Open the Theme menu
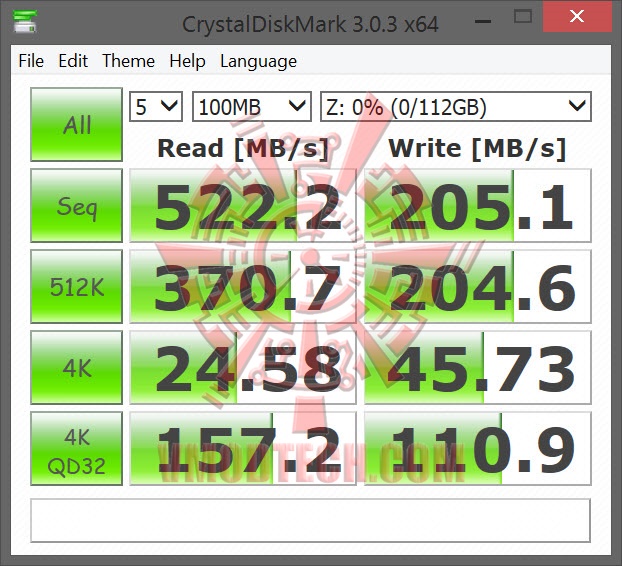The image size is (622, 566). [x=129, y=61]
